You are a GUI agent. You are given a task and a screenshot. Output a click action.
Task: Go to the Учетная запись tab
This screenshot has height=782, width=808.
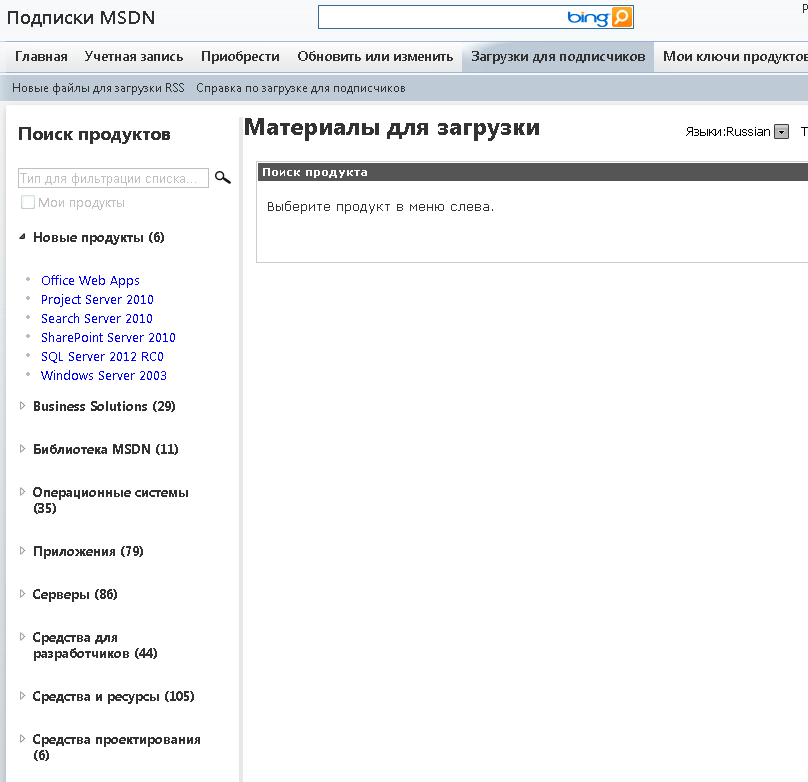(x=134, y=57)
